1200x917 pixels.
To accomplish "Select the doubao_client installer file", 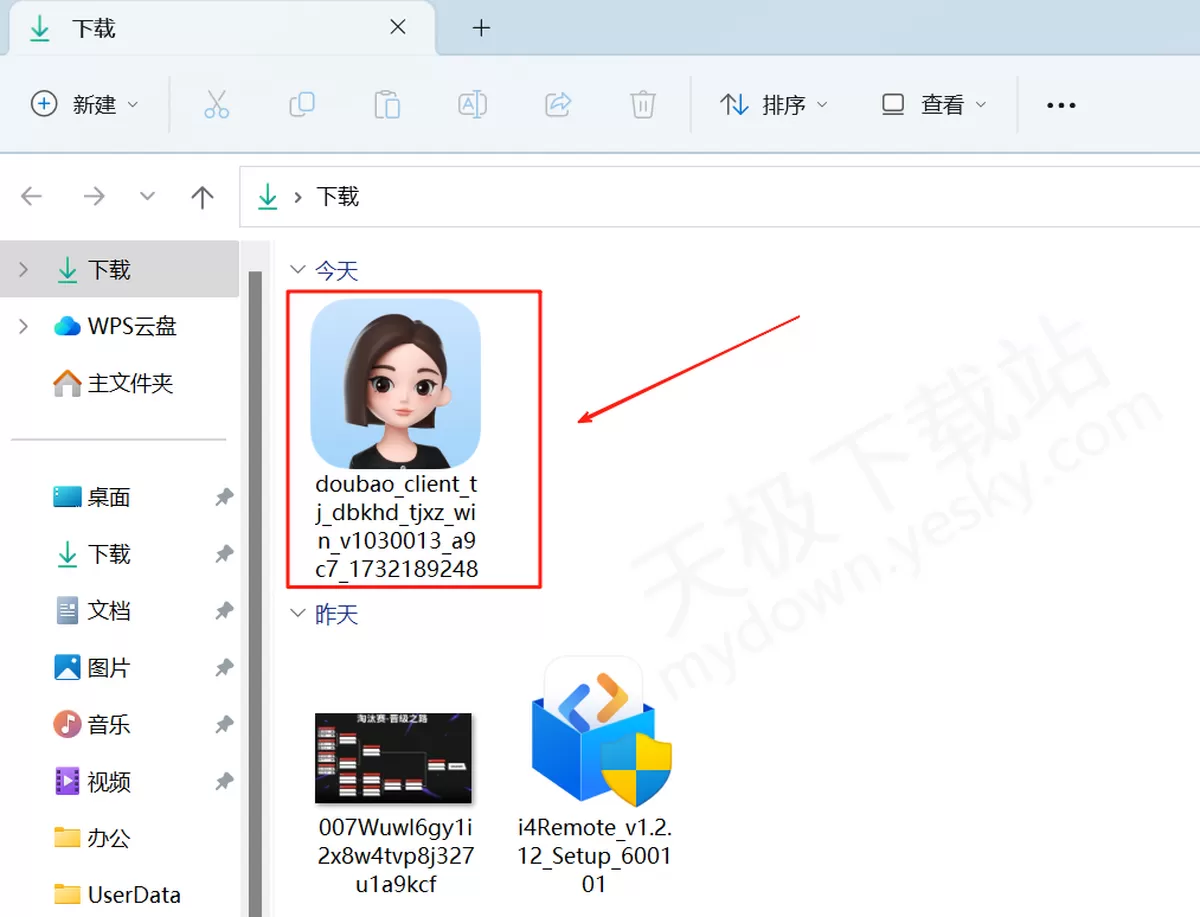I will [396, 440].
